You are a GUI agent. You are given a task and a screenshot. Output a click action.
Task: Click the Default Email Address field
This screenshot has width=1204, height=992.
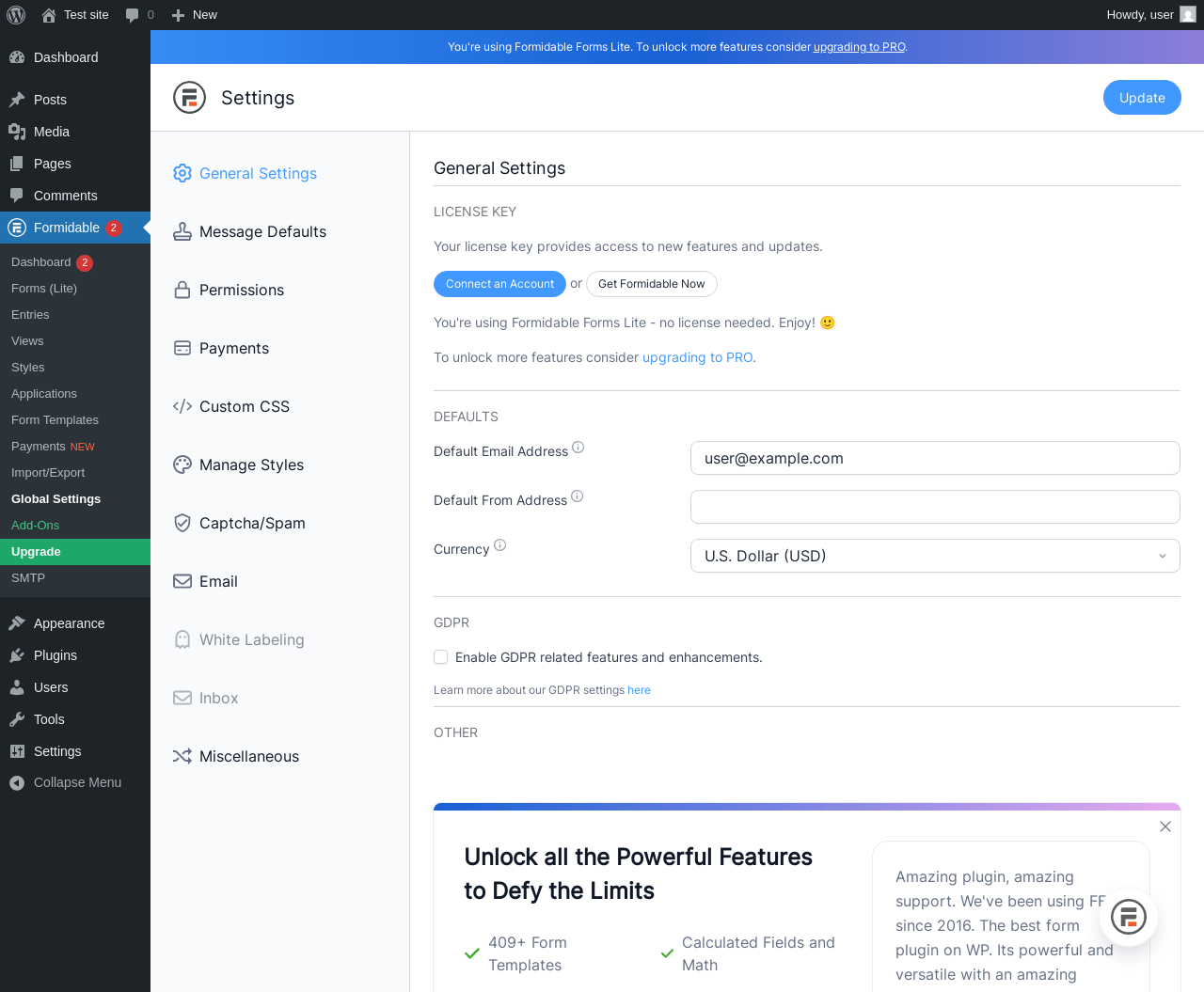click(x=935, y=458)
